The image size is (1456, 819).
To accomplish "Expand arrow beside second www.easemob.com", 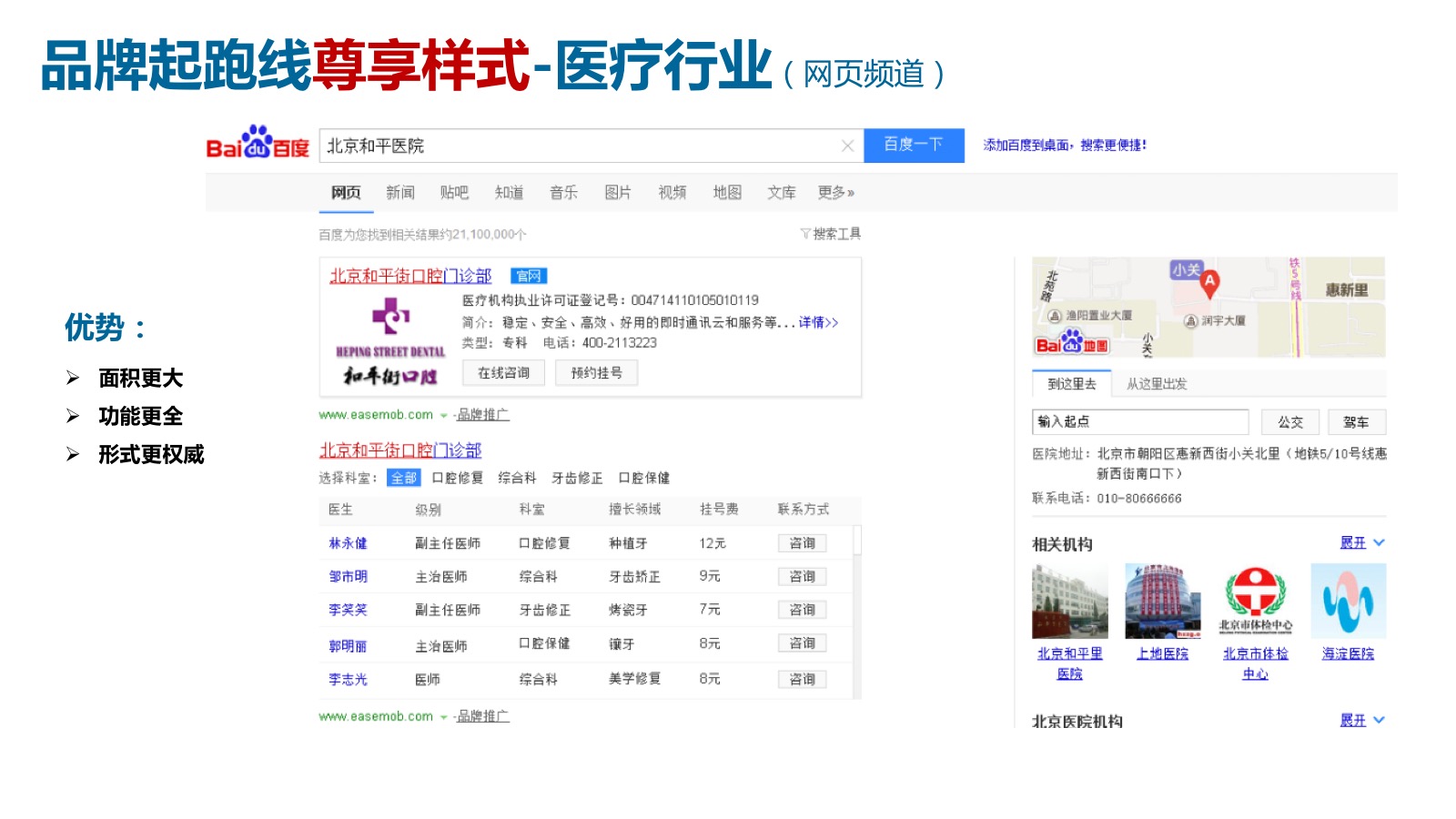I will [x=444, y=717].
